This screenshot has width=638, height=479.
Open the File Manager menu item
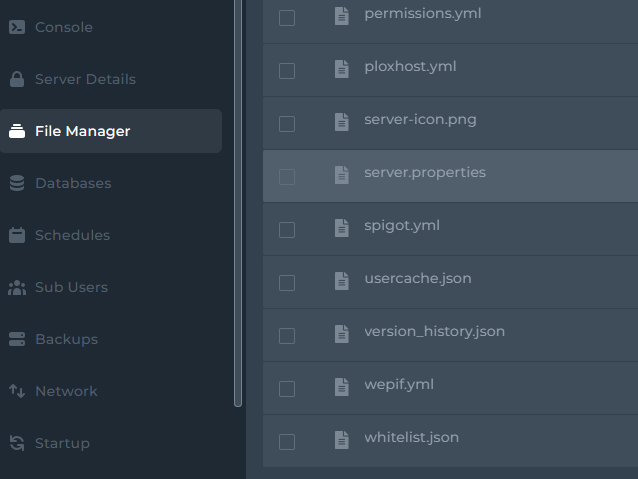pyautogui.click(x=82, y=131)
